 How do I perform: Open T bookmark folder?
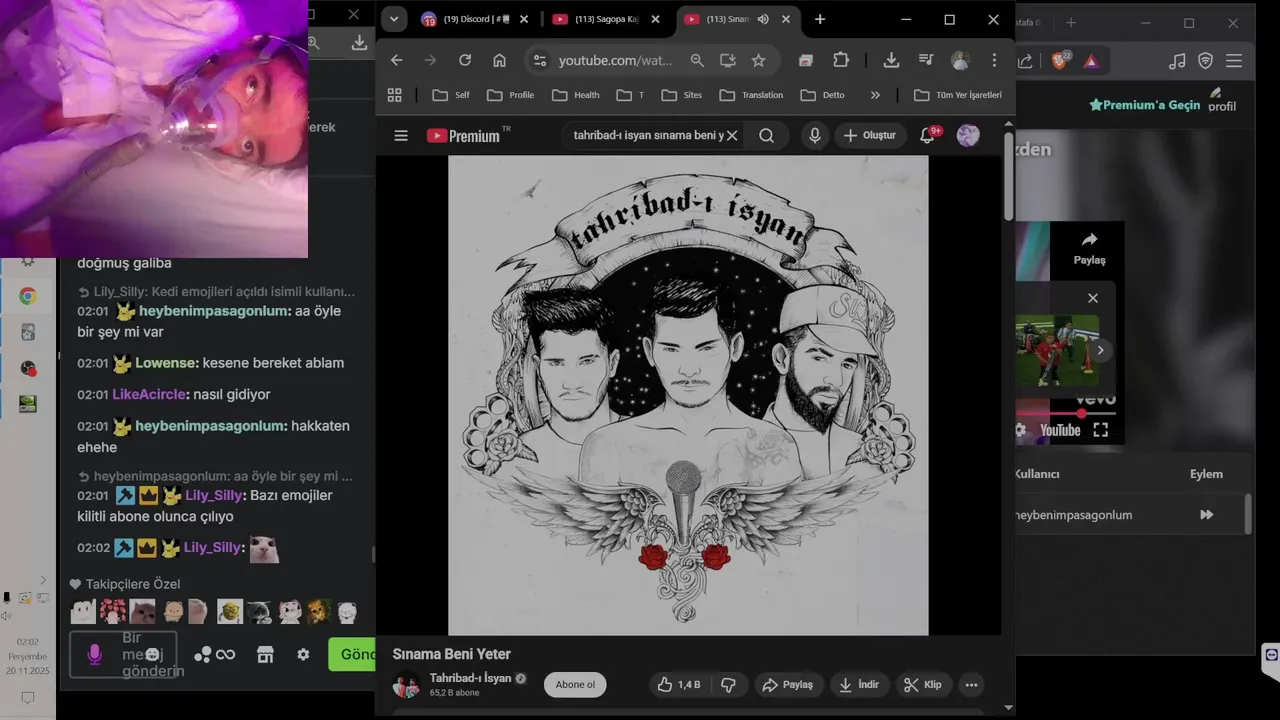[x=630, y=95]
